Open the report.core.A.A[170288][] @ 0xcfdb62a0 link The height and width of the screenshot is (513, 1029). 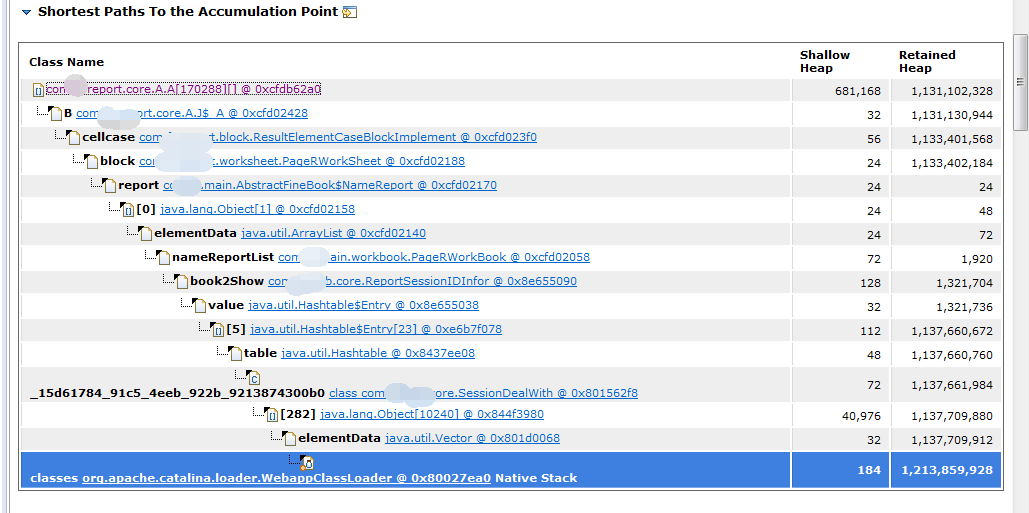pyautogui.click(x=183, y=89)
